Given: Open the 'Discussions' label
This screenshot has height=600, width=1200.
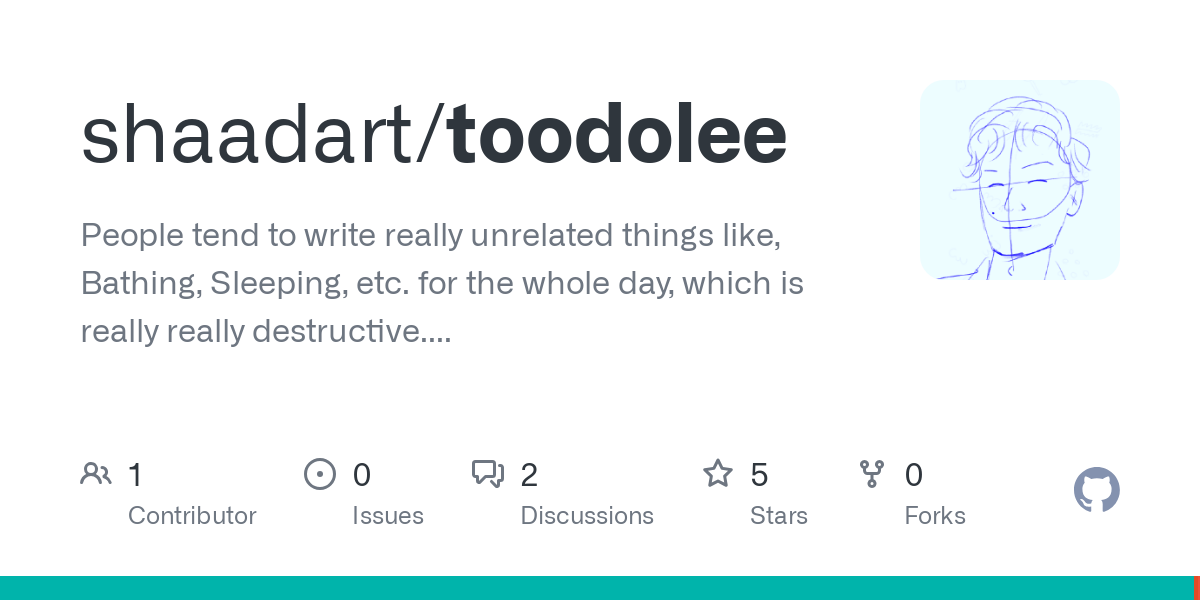Looking at the screenshot, I should pyautogui.click(x=587, y=516).
